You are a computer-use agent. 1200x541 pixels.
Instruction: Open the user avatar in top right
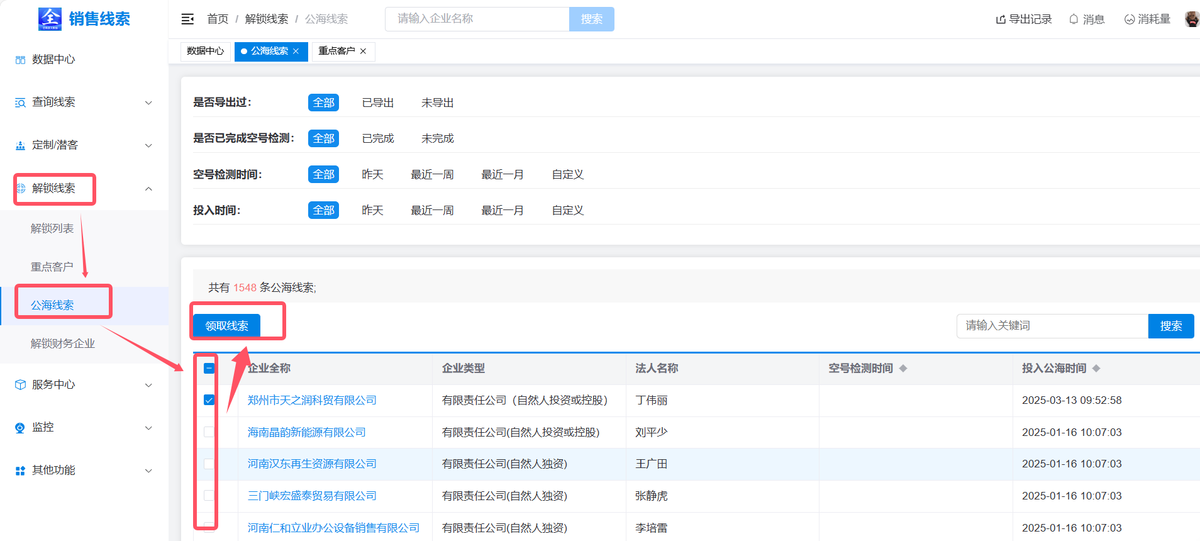click(x=1191, y=19)
